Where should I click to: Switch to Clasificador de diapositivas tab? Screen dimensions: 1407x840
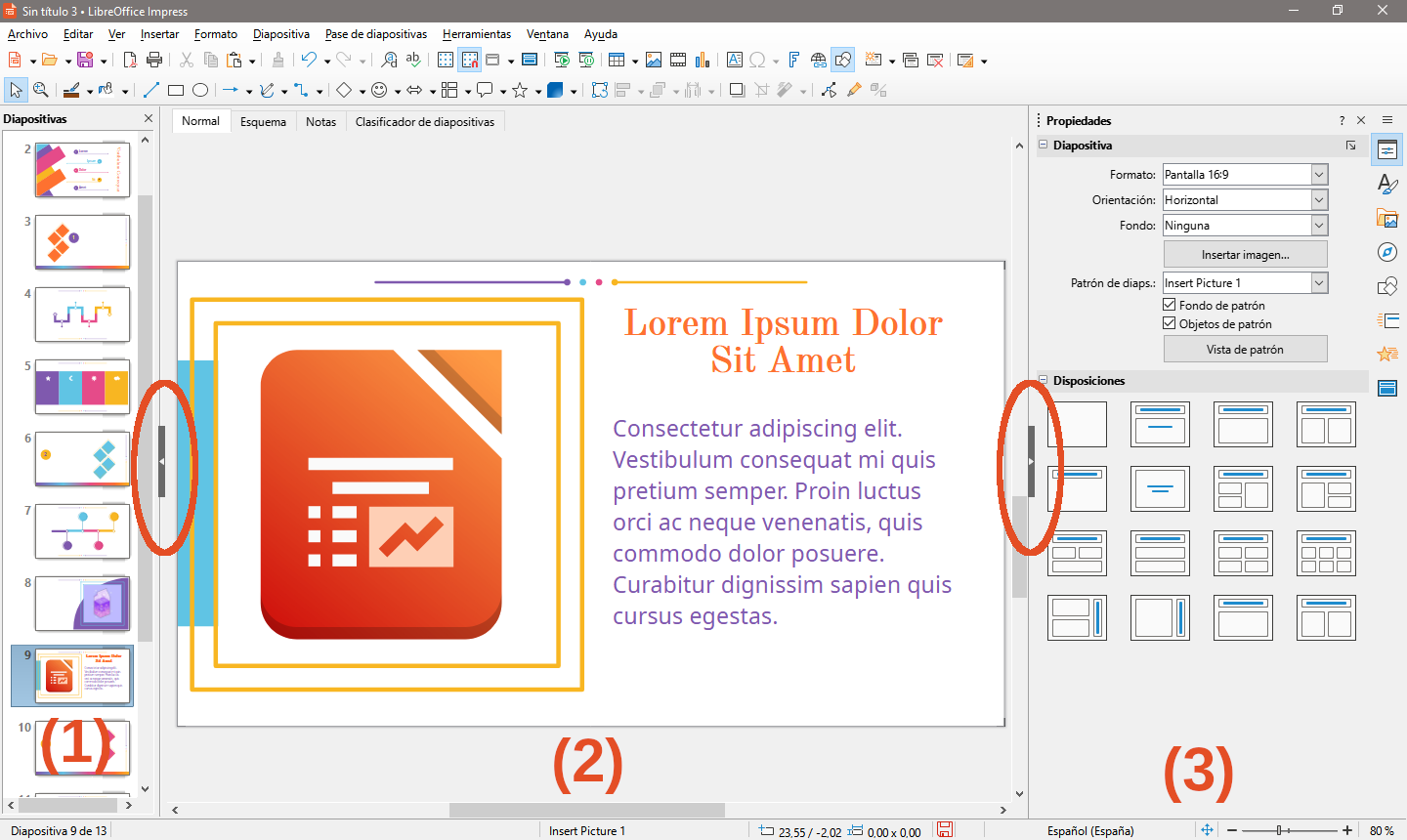point(425,122)
